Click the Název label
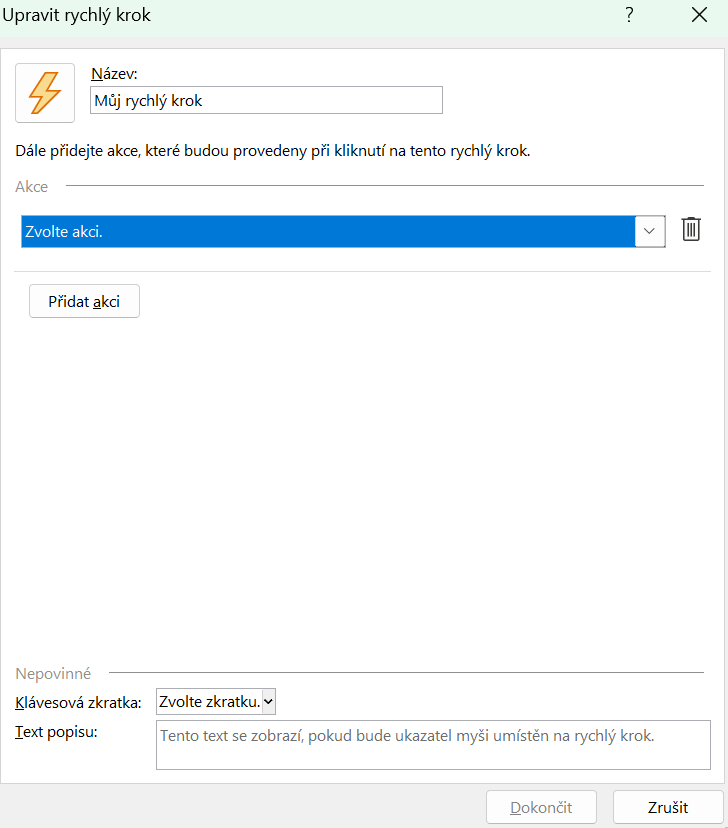This screenshot has height=828, width=728. 114,74
